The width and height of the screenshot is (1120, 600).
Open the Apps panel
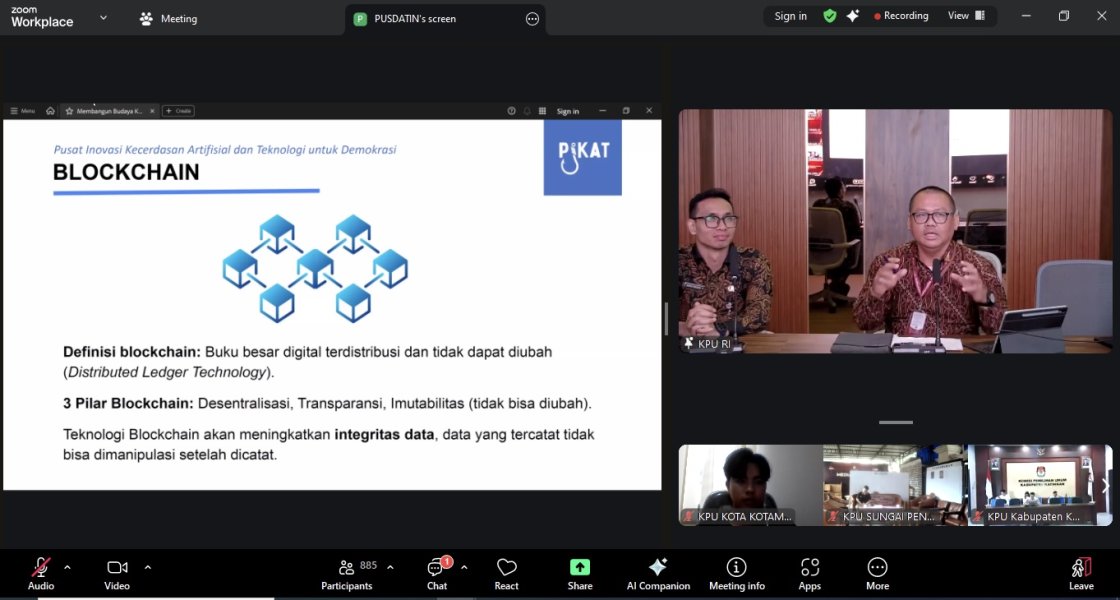coord(809,573)
